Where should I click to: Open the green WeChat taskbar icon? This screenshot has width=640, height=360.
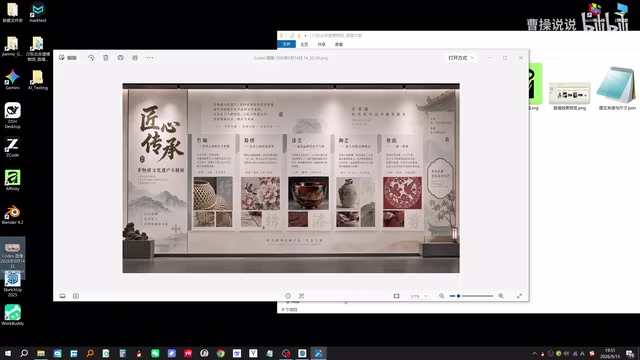coord(155,353)
